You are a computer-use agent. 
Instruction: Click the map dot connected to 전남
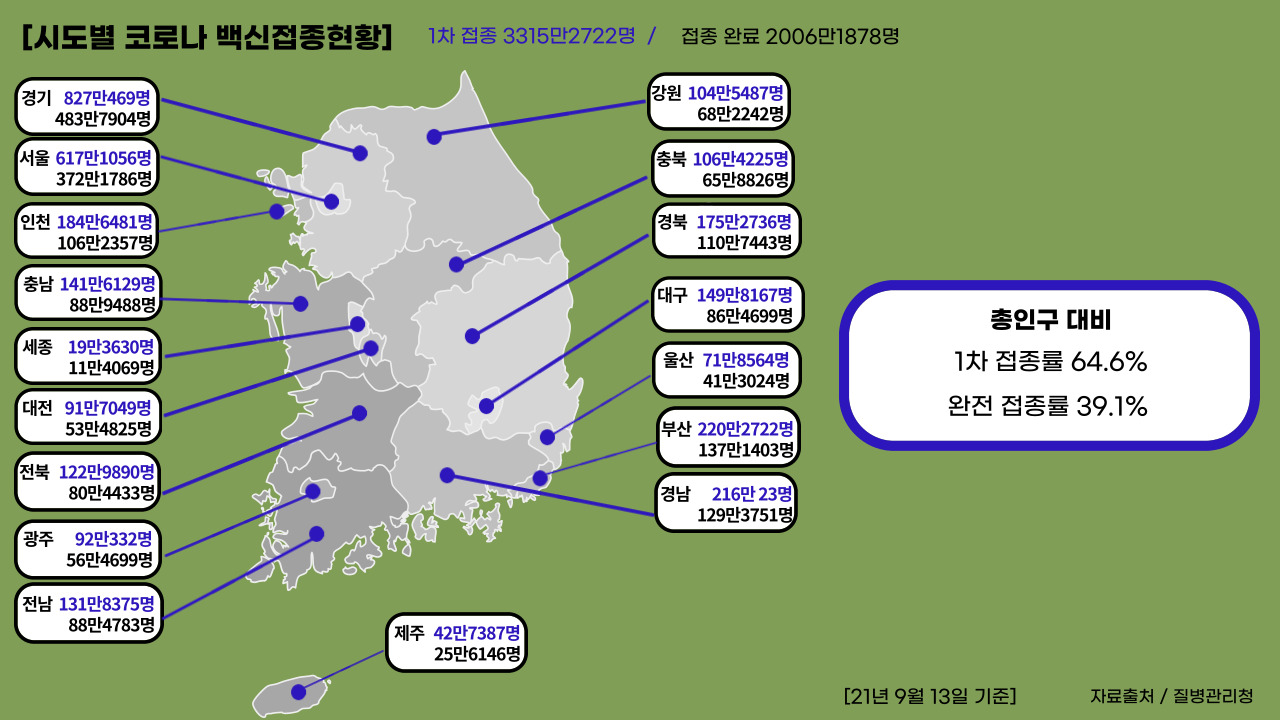(317, 534)
